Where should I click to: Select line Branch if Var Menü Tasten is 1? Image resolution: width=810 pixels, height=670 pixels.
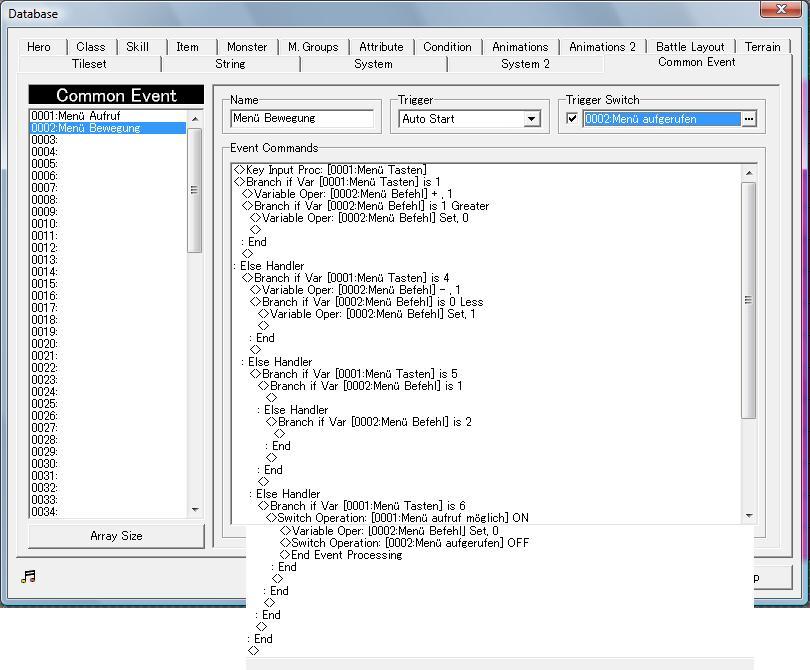click(337, 182)
